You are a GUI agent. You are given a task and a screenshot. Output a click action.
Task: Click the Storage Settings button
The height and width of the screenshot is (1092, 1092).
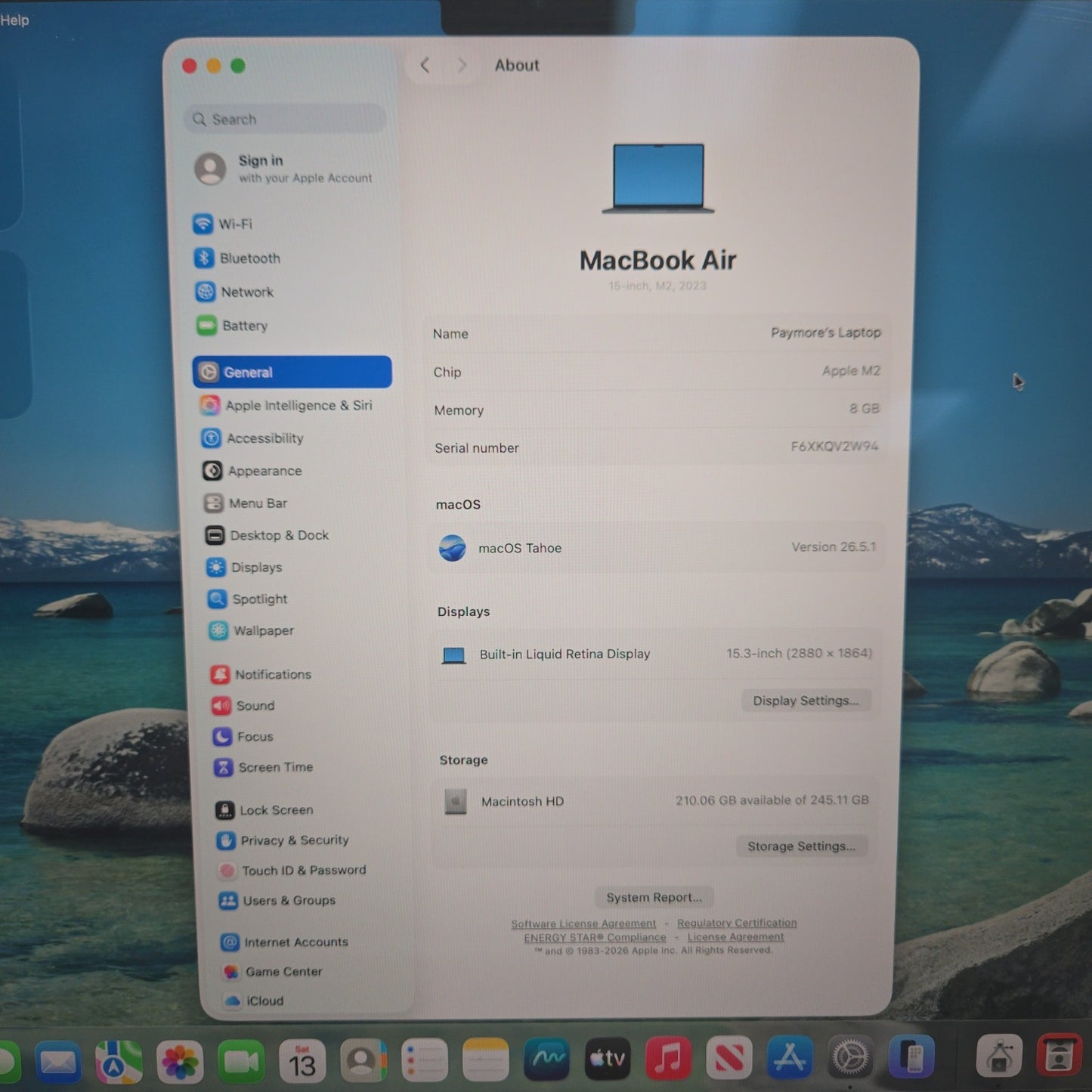(x=801, y=846)
